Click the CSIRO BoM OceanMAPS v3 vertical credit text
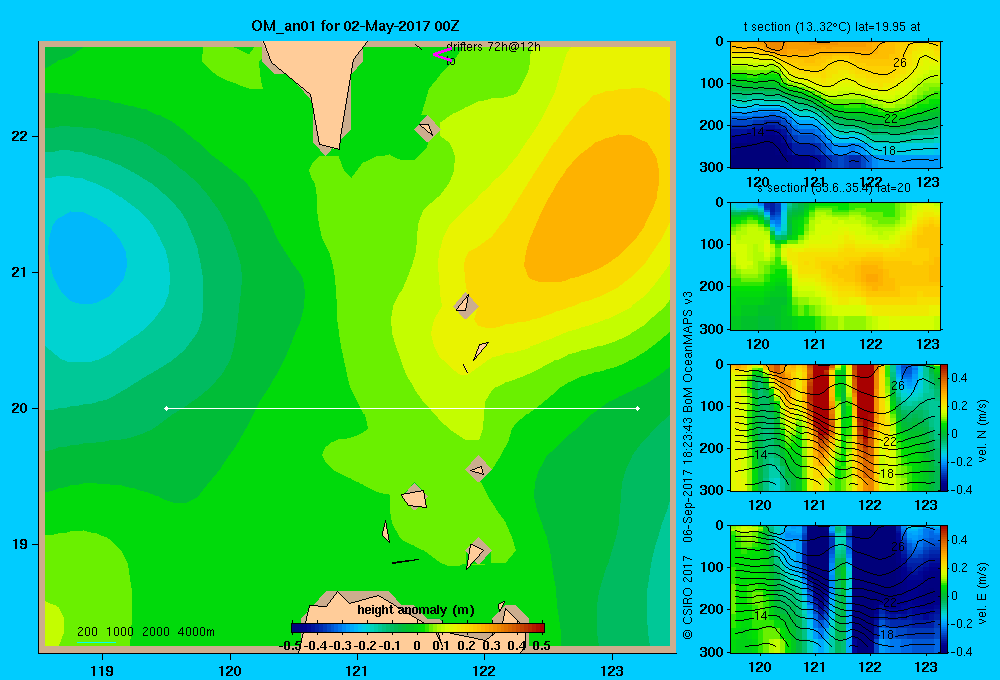Screen dimensions: 1000x680 coord(688,464)
